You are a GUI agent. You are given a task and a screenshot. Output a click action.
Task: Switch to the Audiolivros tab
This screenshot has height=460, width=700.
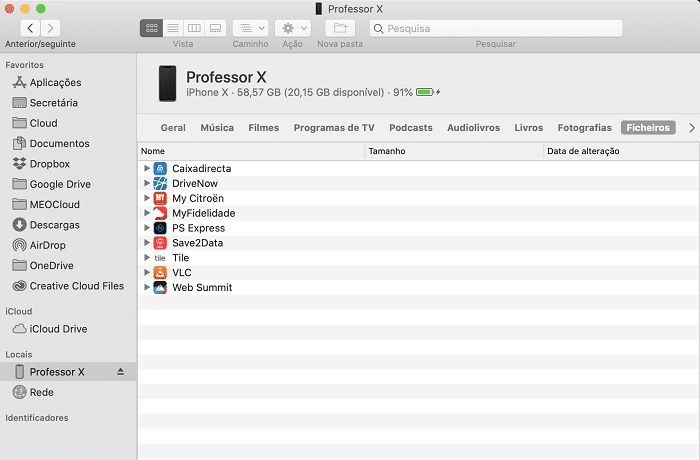pyautogui.click(x=473, y=128)
